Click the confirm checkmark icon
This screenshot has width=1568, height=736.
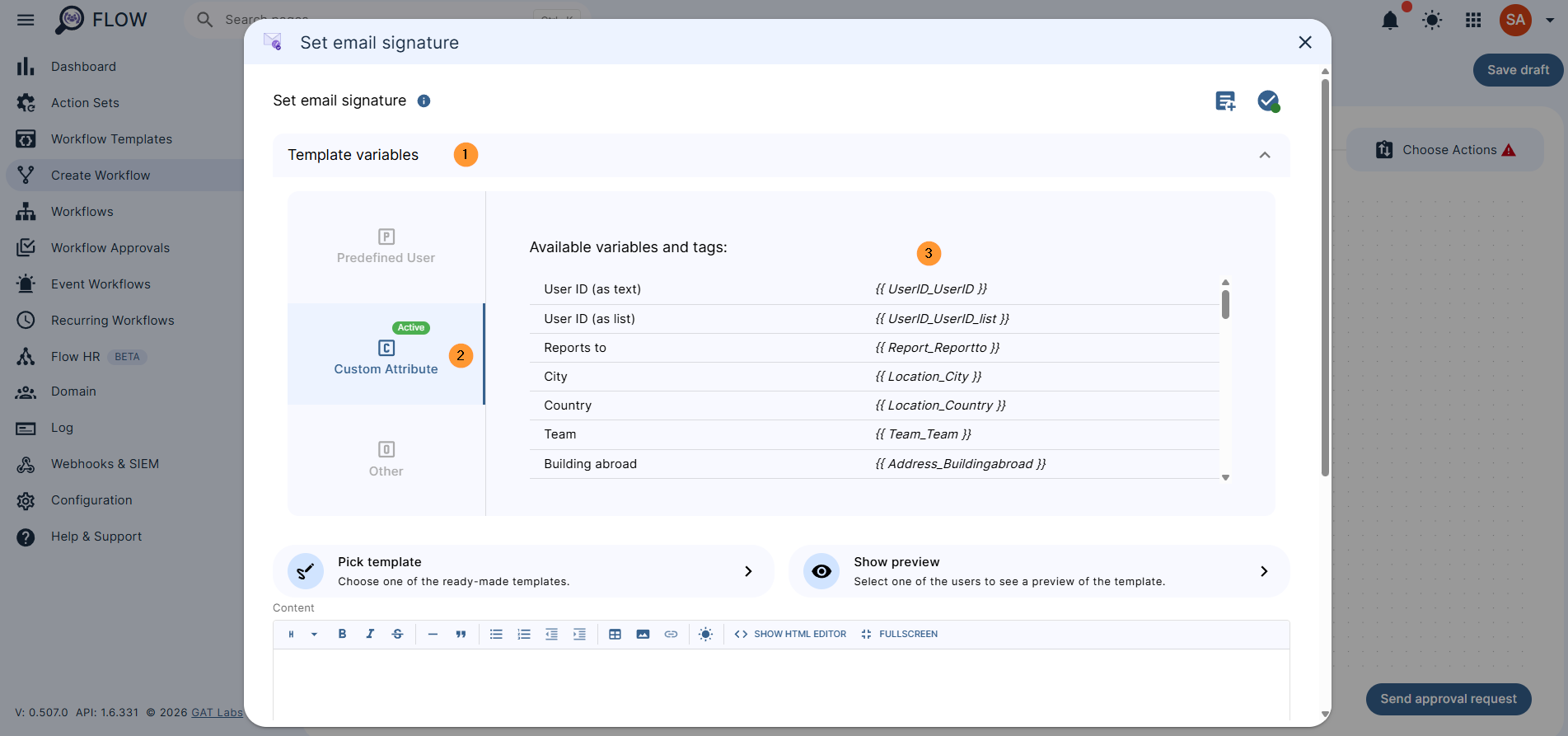[x=1268, y=101]
